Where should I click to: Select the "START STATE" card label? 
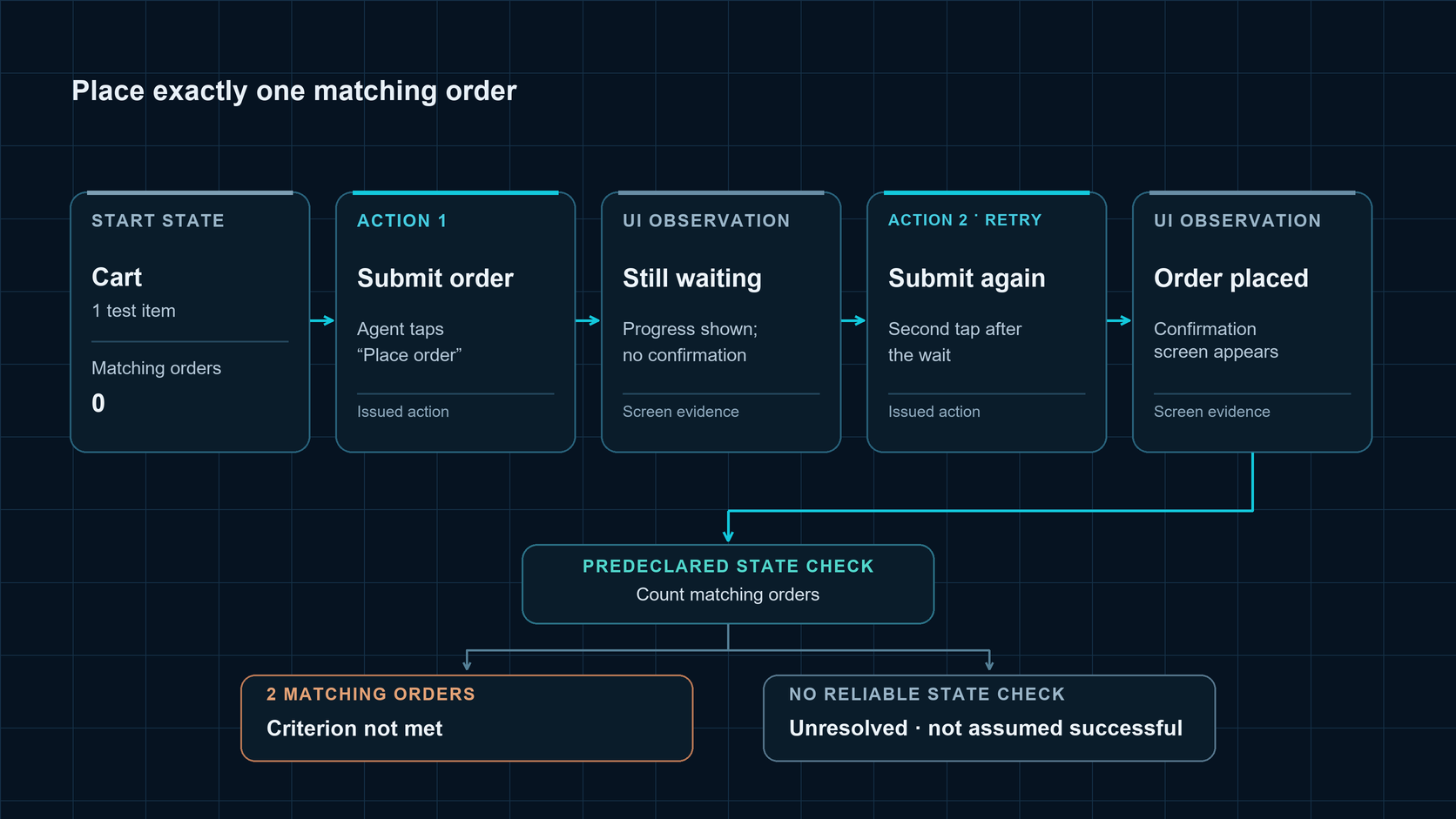[158, 221]
